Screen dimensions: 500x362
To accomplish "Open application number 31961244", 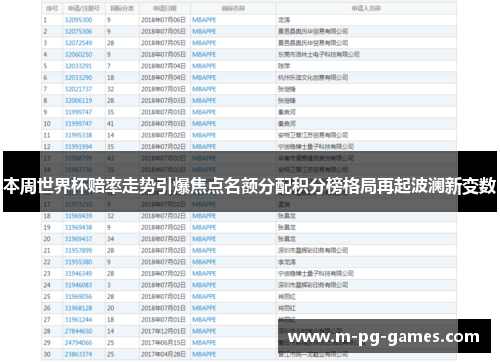I will point(78,320).
